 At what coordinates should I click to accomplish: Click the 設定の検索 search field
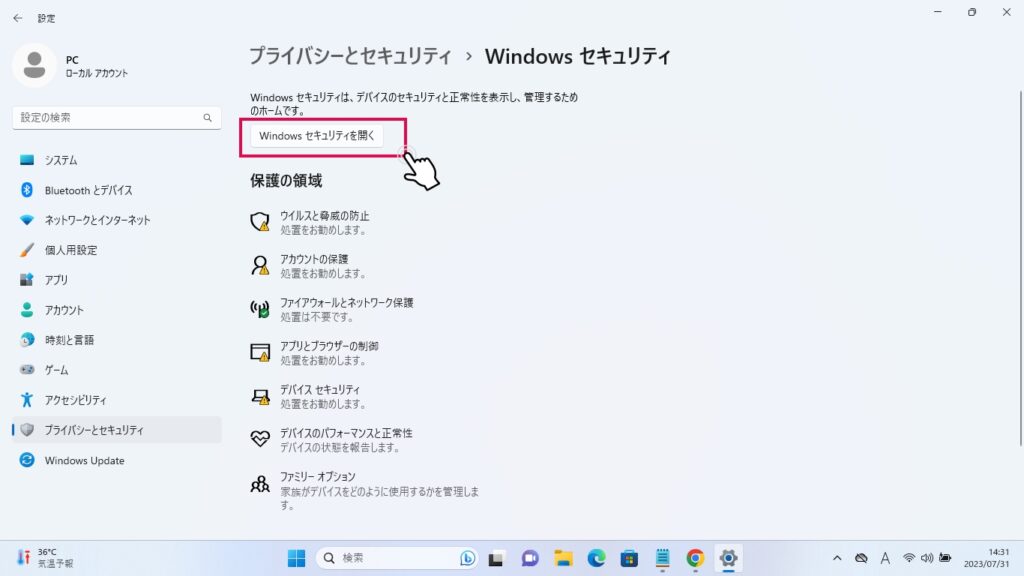pyautogui.click(x=110, y=118)
